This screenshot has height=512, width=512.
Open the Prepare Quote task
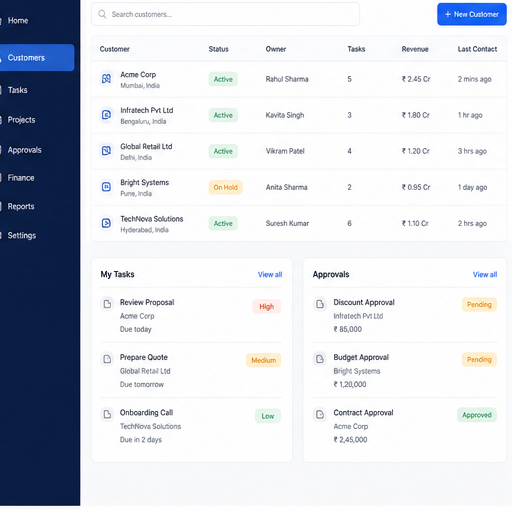[144, 357]
